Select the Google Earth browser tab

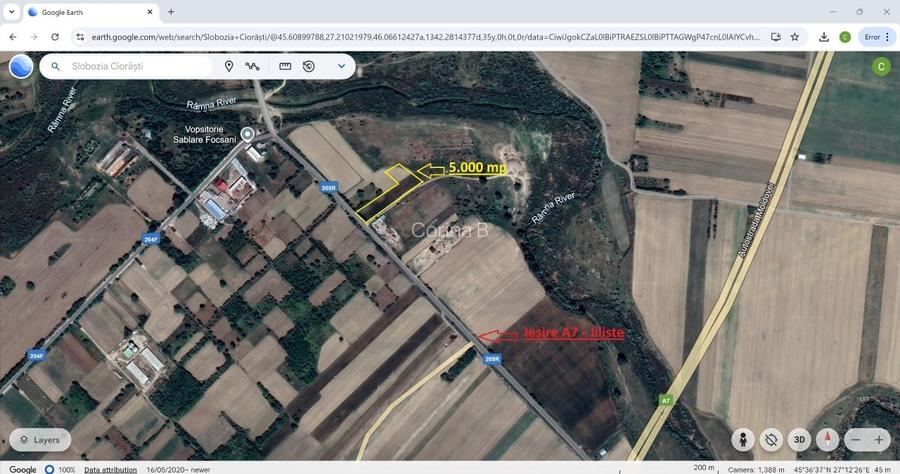[x=88, y=12]
